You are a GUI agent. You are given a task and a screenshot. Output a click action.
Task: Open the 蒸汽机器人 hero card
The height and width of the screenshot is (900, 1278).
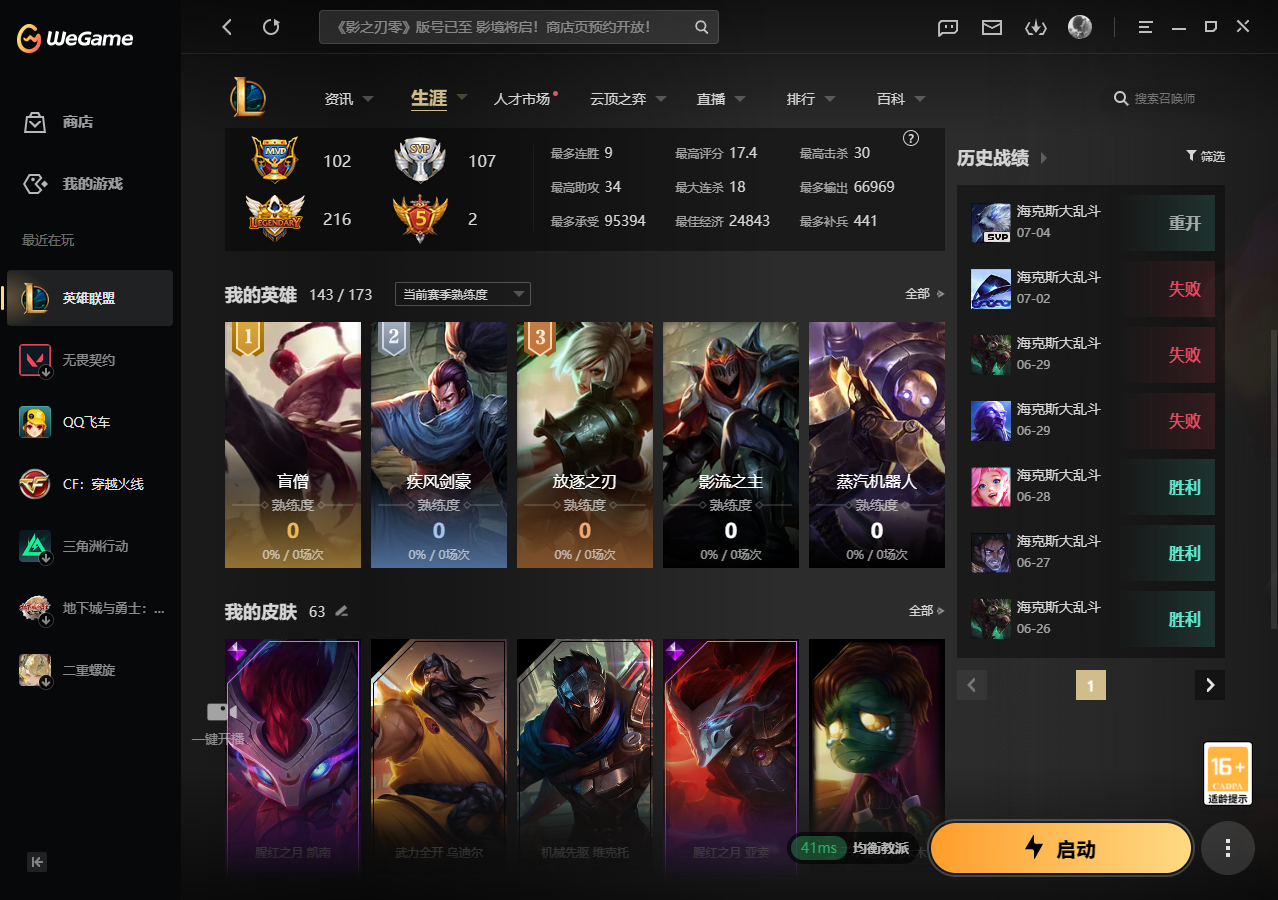(877, 445)
